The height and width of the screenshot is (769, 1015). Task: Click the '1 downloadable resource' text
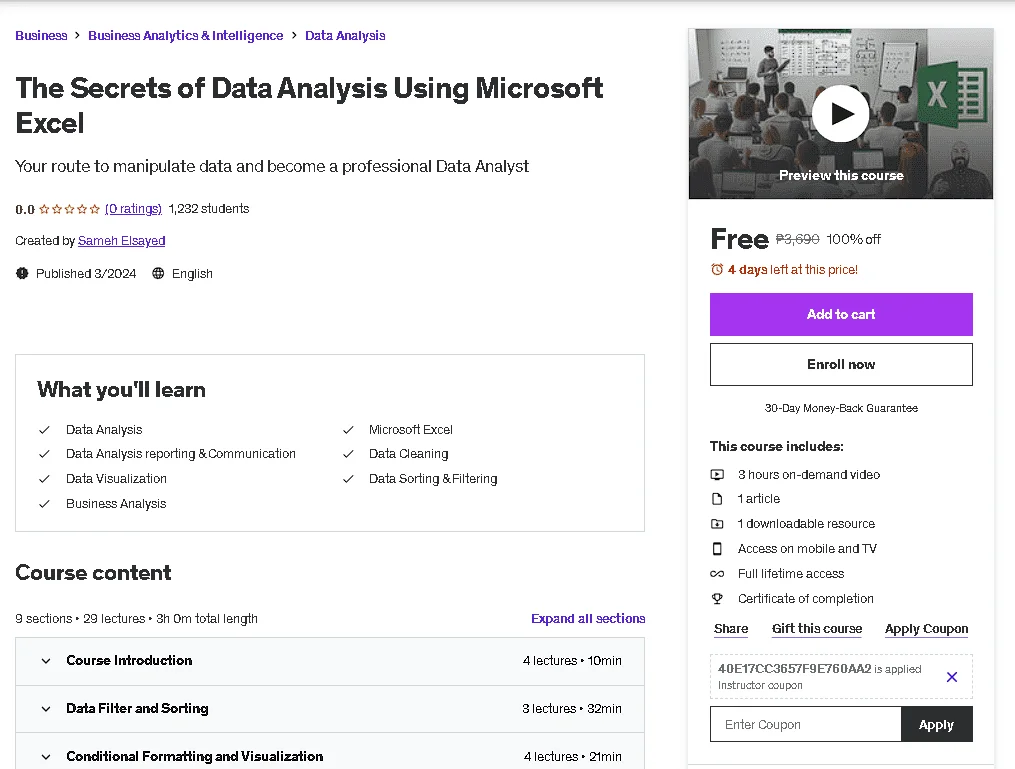[807, 524]
